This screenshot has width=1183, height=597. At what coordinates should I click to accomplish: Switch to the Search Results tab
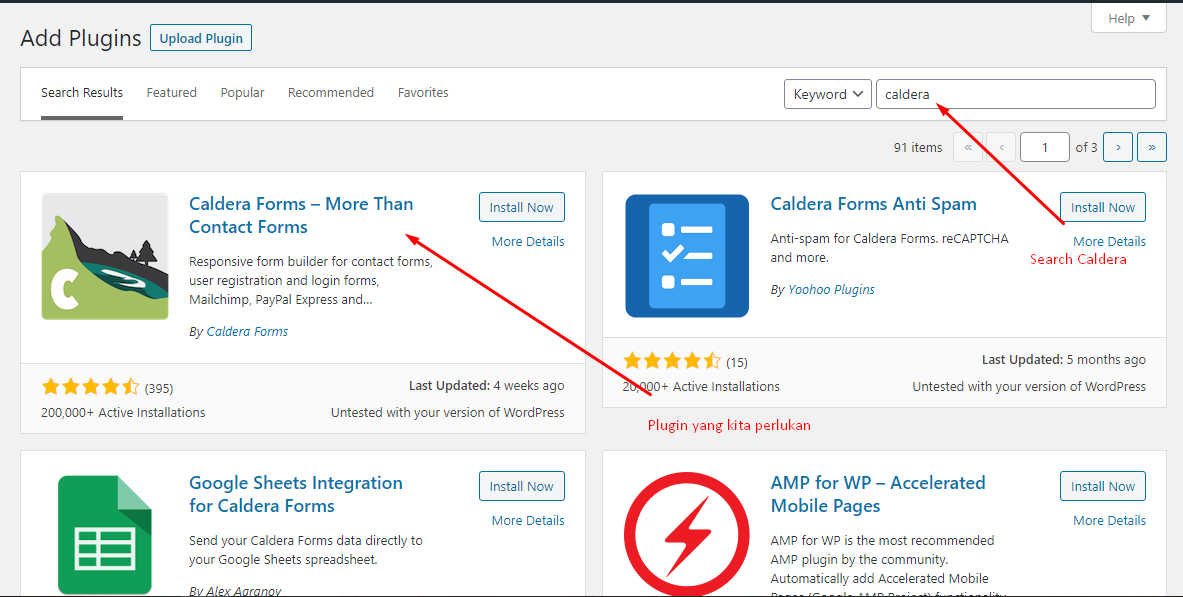(x=81, y=93)
